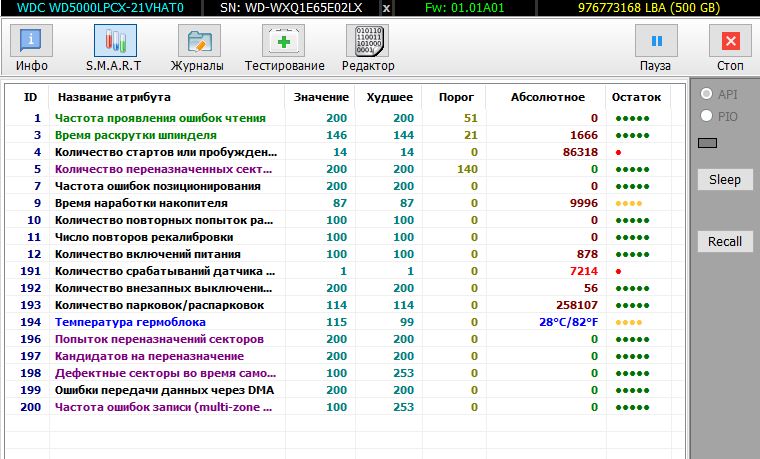This screenshot has height=459, width=760.
Task: Select row Кандидатов на переназначение
Action: coord(345,356)
